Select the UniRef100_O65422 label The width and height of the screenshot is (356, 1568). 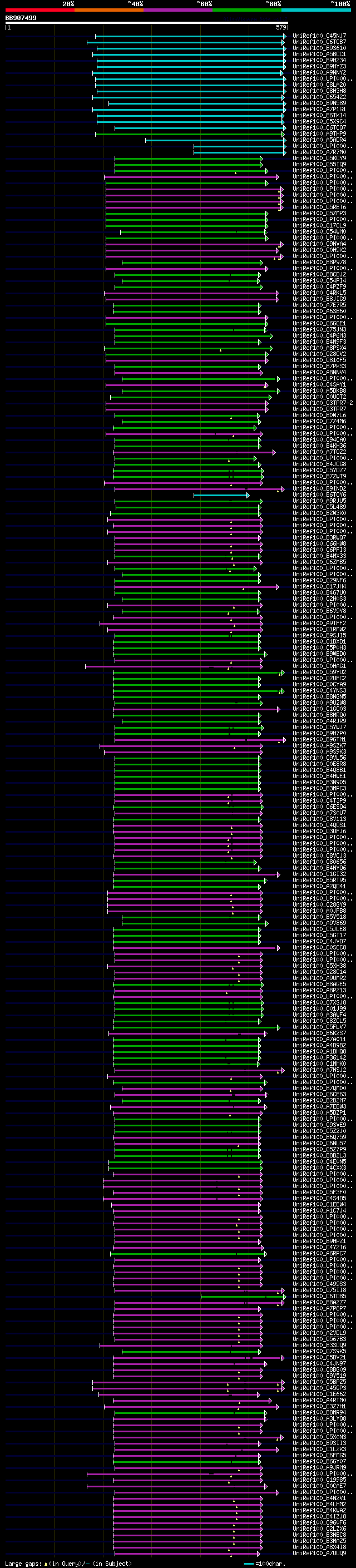[319, 97]
